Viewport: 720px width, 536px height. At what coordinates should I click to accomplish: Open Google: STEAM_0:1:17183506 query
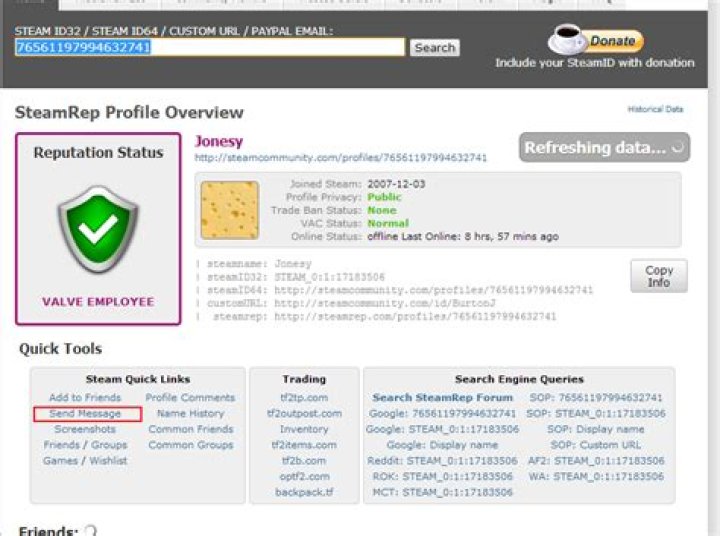point(442,429)
